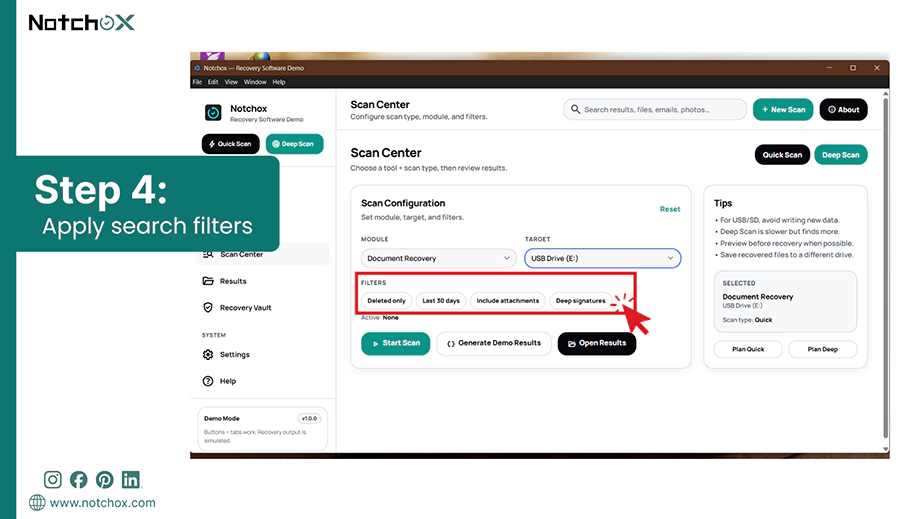Click the New Scan button
Screen dimensions: 922x519
[783, 109]
